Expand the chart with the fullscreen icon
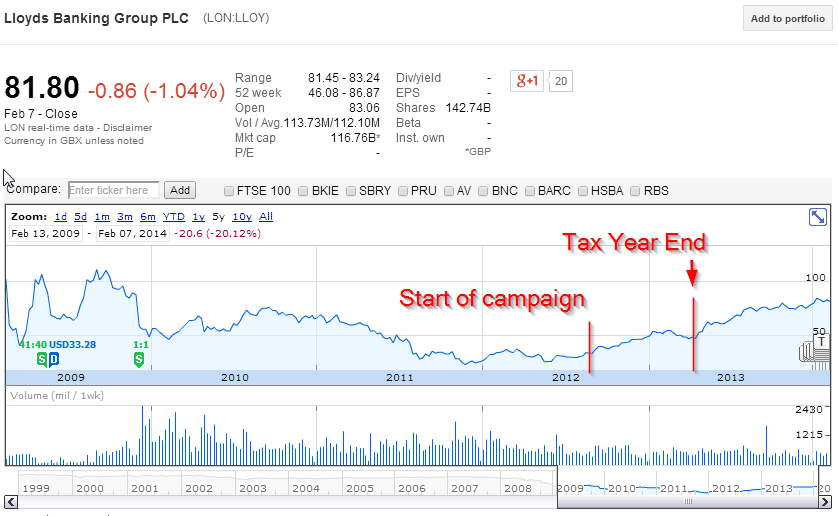This screenshot has height=516, width=838. pyautogui.click(x=818, y=217)
